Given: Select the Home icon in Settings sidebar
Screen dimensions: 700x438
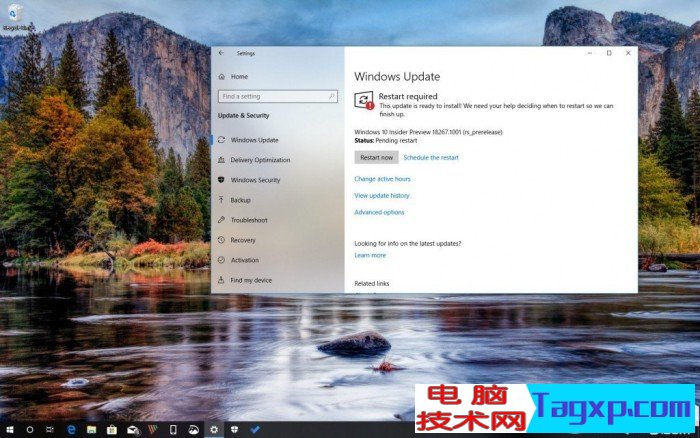Looking at the screenshot, I should click(x=221, y=76).
